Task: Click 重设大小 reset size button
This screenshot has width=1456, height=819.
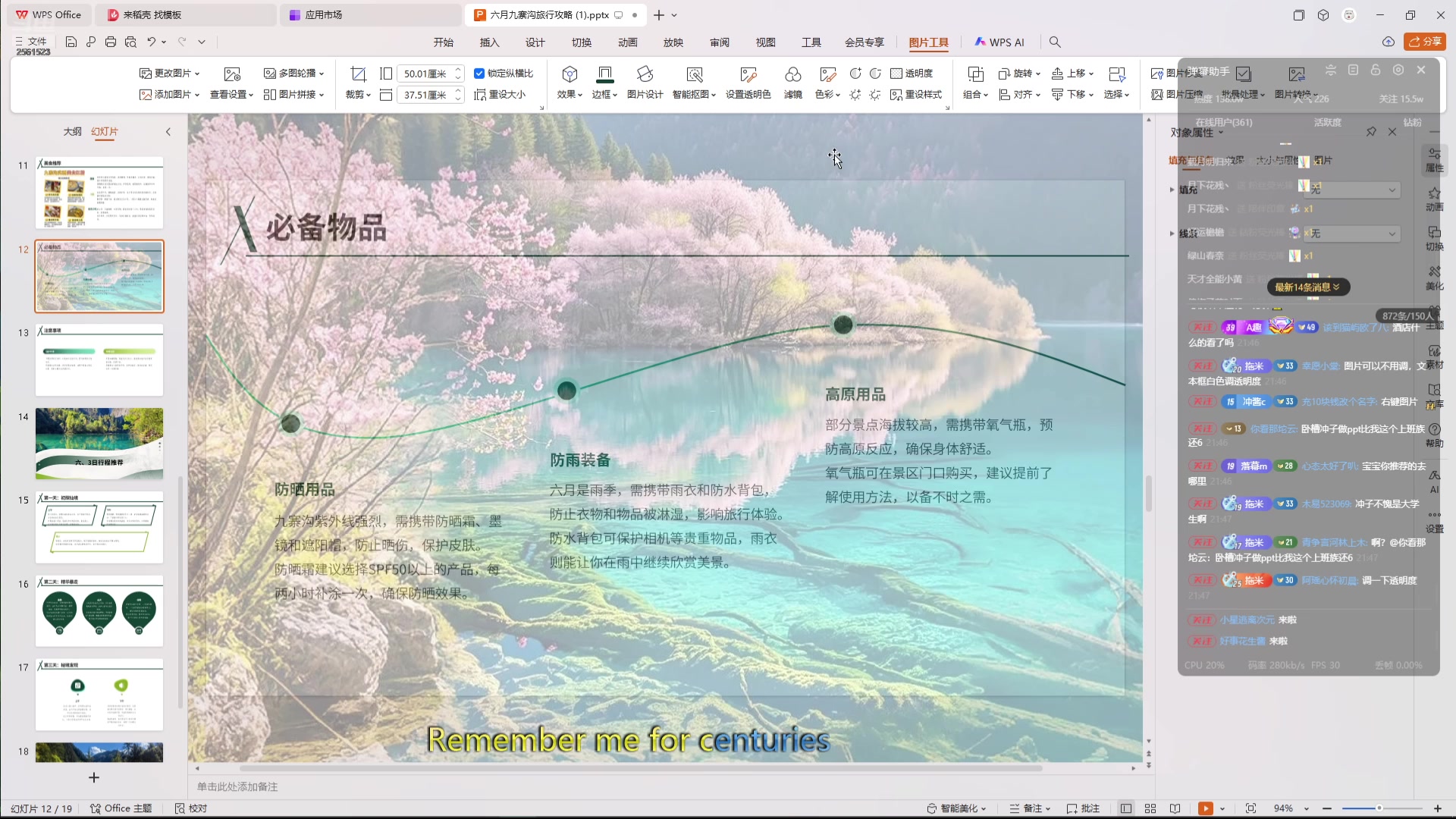Action: pos(500,95)
